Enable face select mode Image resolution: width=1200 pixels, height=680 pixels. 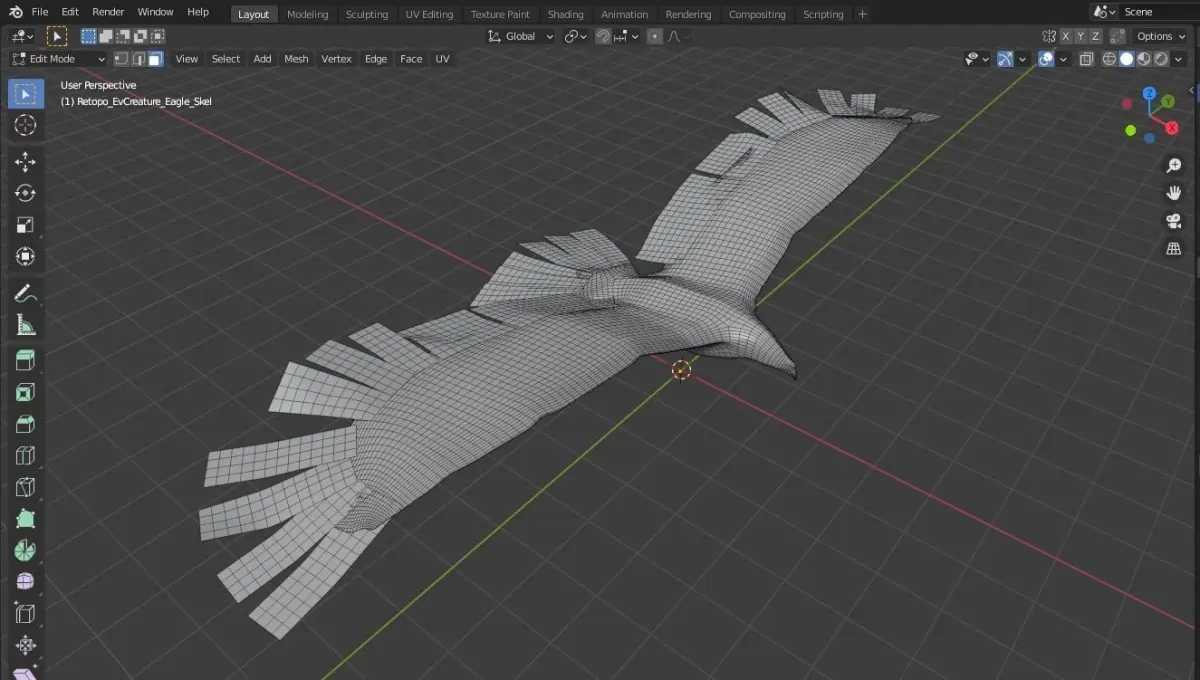point(154,59)
